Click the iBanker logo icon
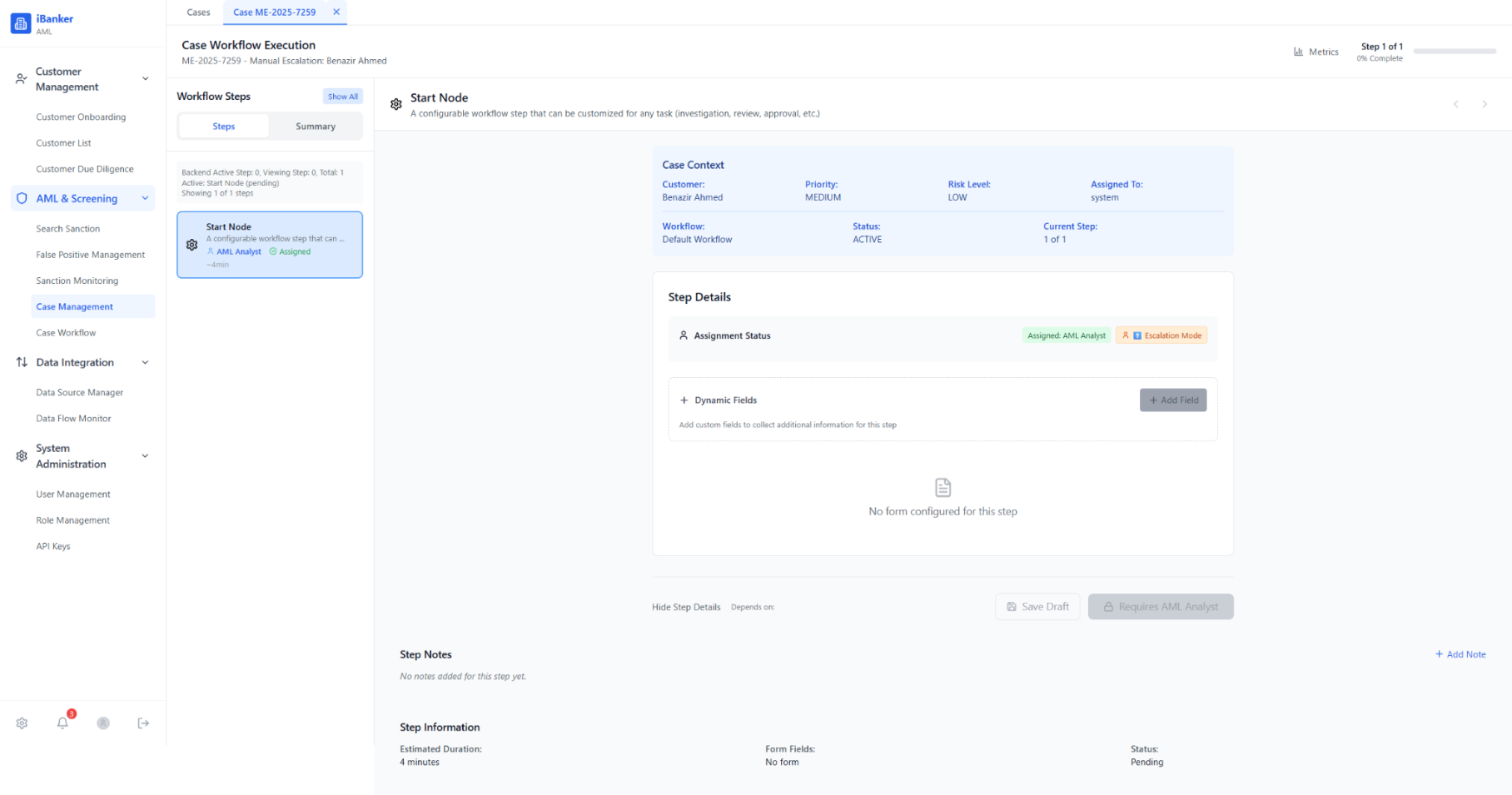 click(21, 24)
